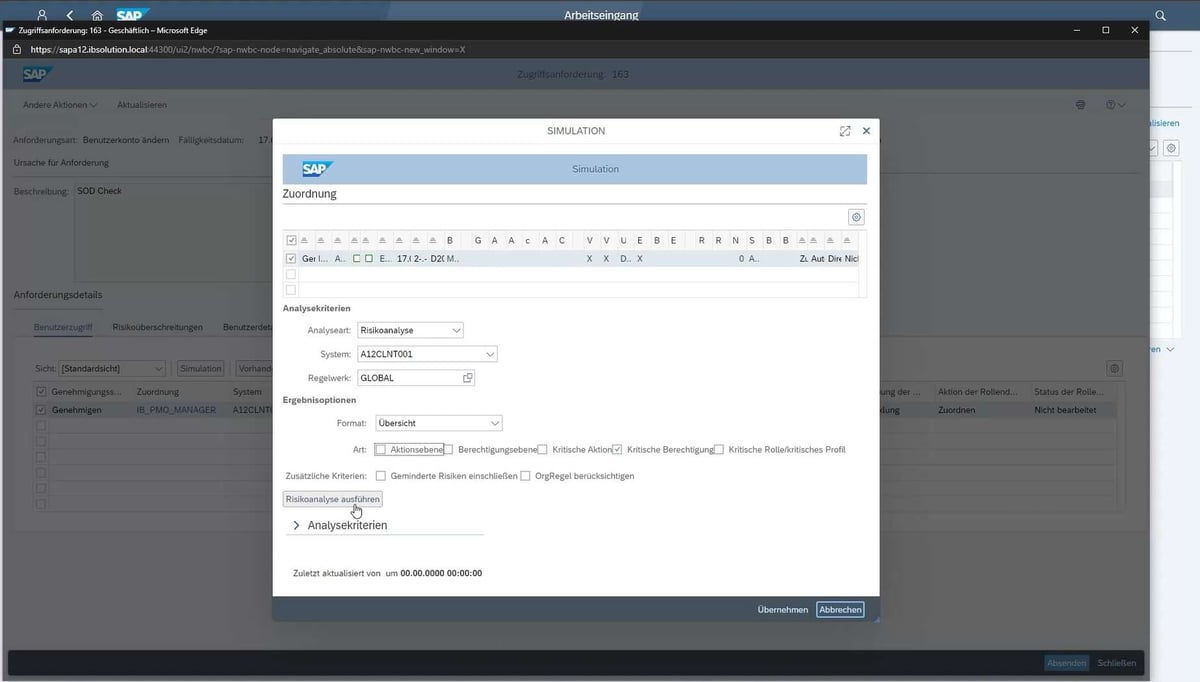Toggle Genehmigen row checkbox in background table
This screenshot has width=1200, height=682.
pyautogui.click(x=41, y=410)
